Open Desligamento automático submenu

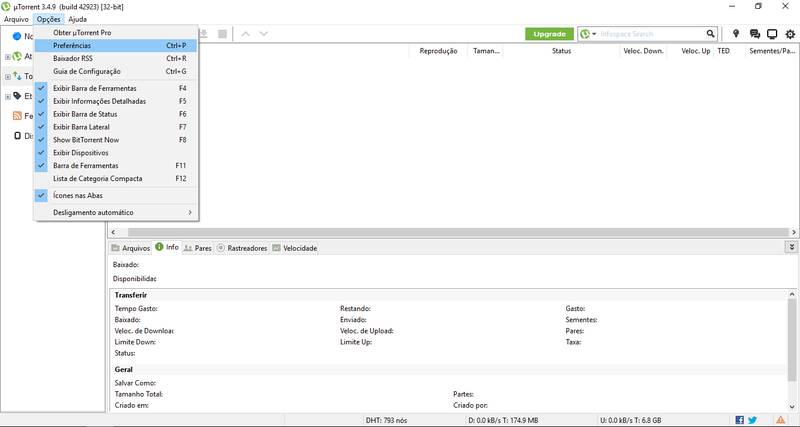pyautogui.click(x=116, y=212)
